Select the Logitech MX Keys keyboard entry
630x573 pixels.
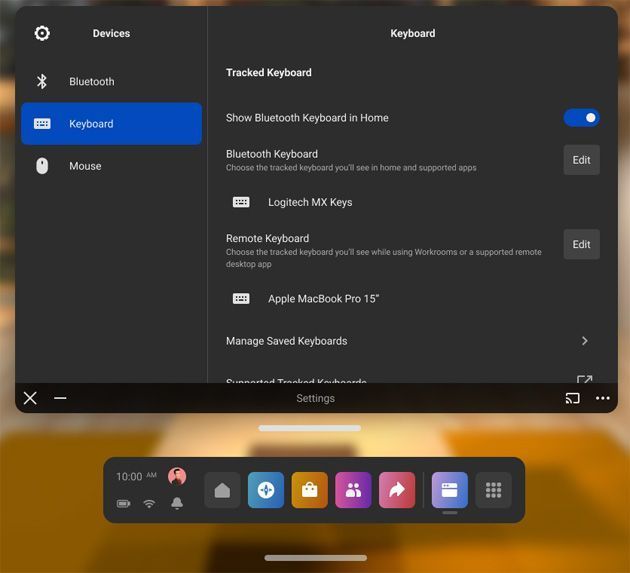click(310, 202)
